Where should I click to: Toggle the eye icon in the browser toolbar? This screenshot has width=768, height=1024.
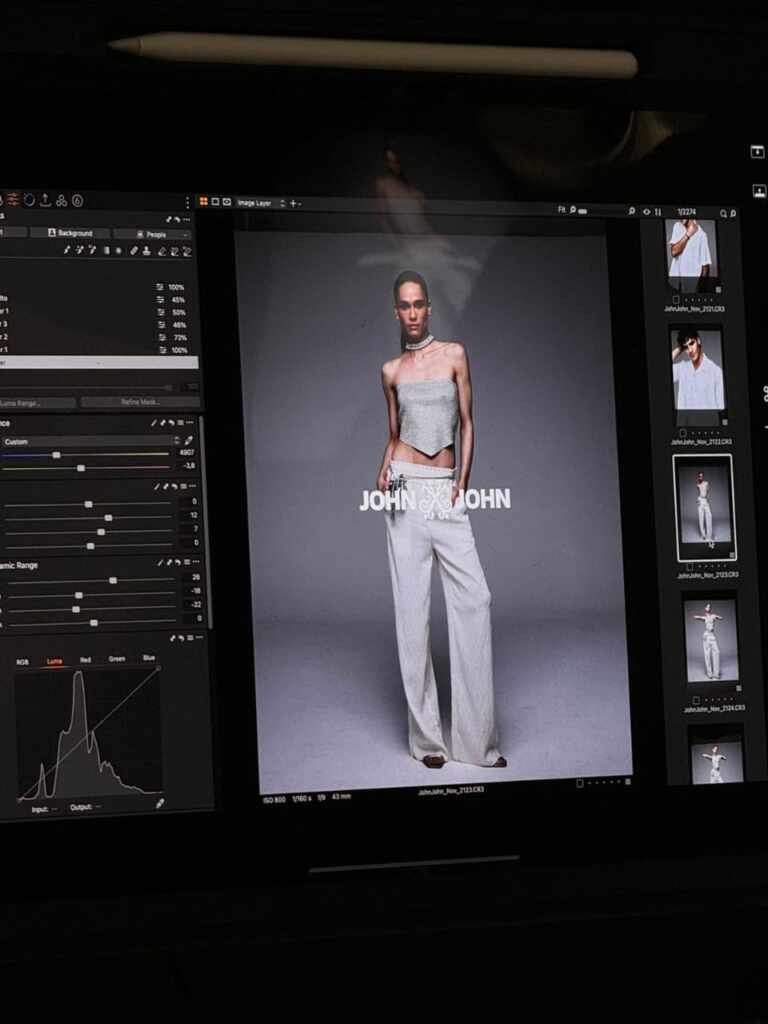click(x=647, y=212)
